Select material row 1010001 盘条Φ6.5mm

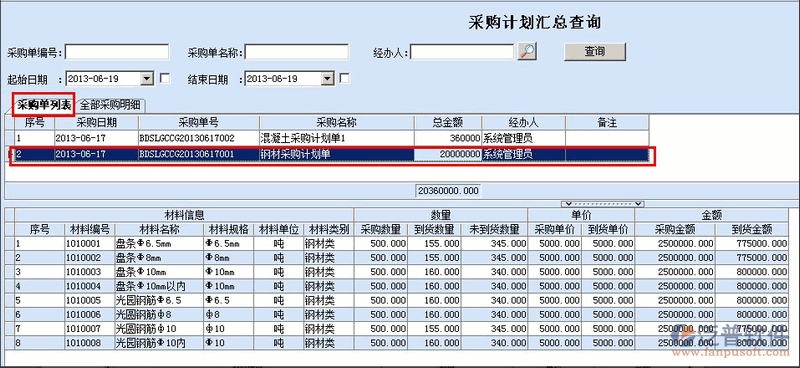402,244
